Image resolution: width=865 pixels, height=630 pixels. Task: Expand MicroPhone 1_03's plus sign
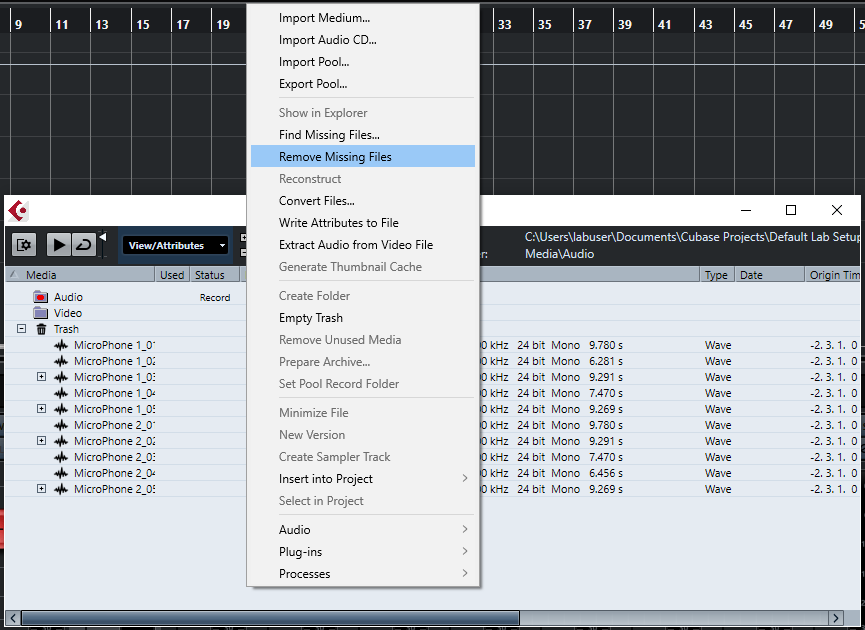[40, 377]
